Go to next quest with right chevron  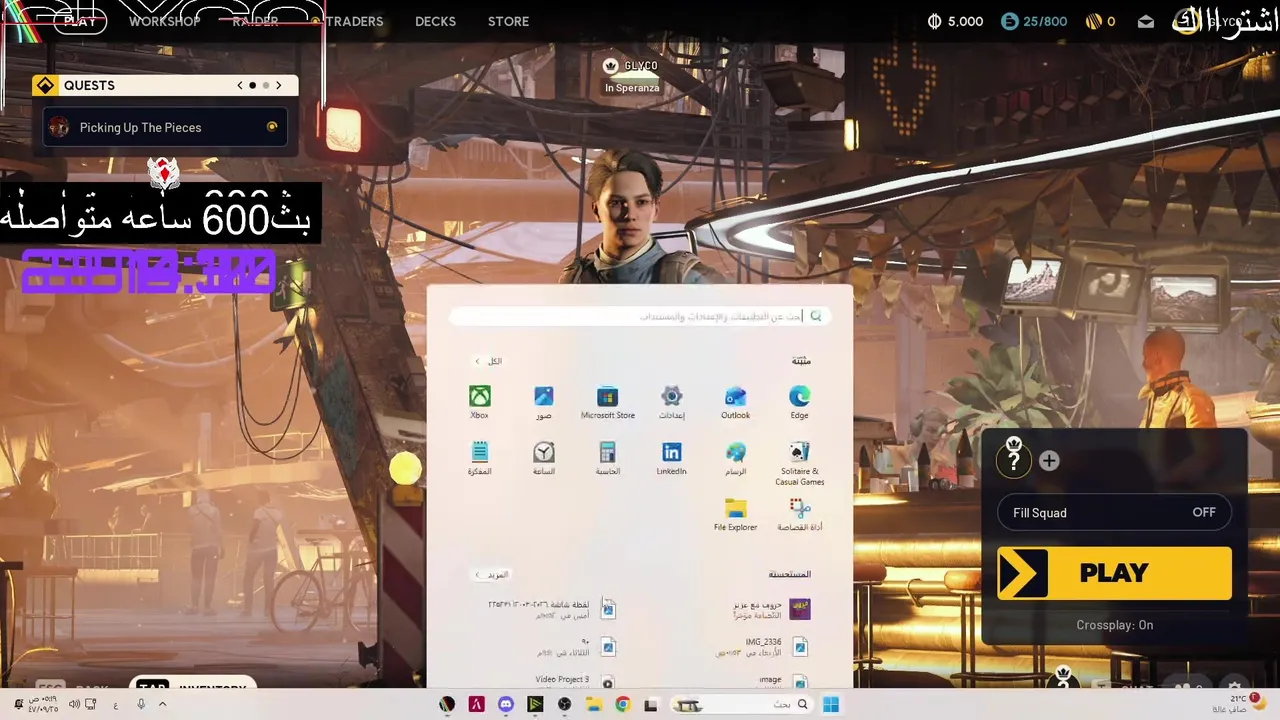[x=279, y=86]
